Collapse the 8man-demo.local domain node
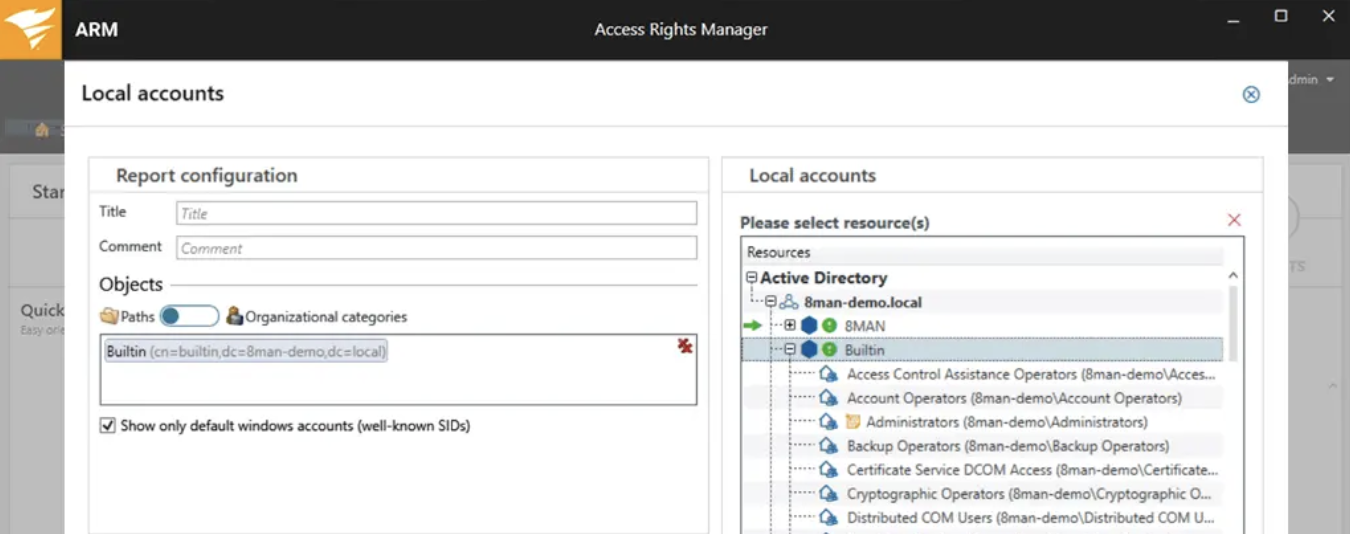This screenshot has height=534, width=1350. (x=771, y=302)
